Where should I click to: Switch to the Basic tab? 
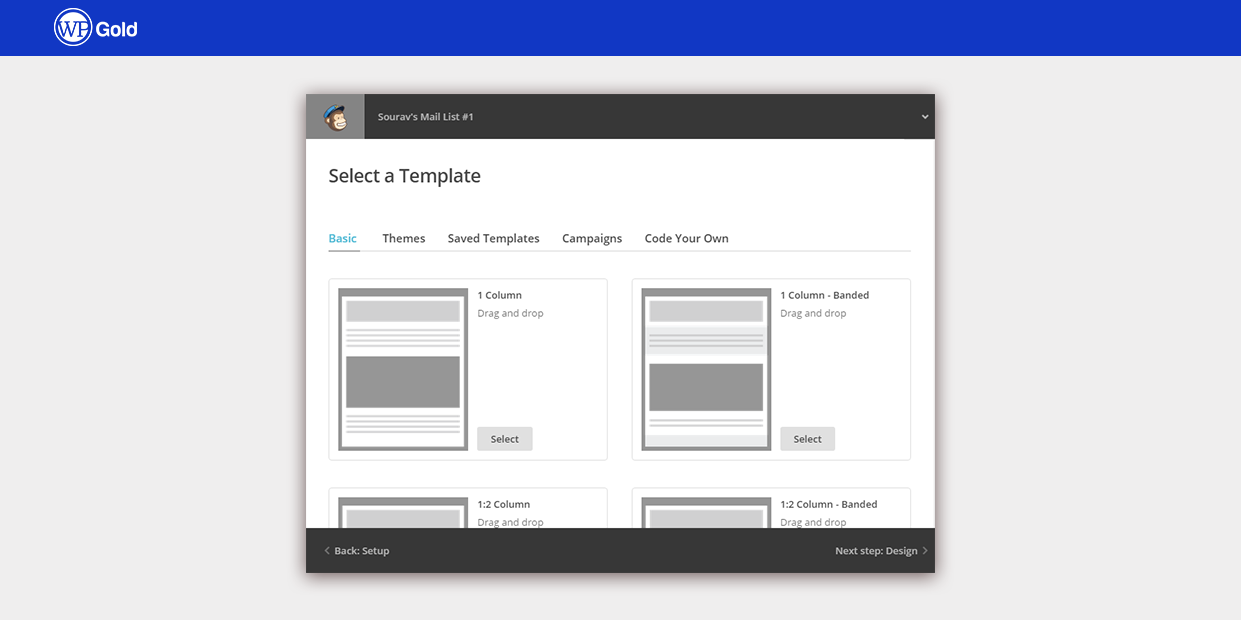click(342, 238)
